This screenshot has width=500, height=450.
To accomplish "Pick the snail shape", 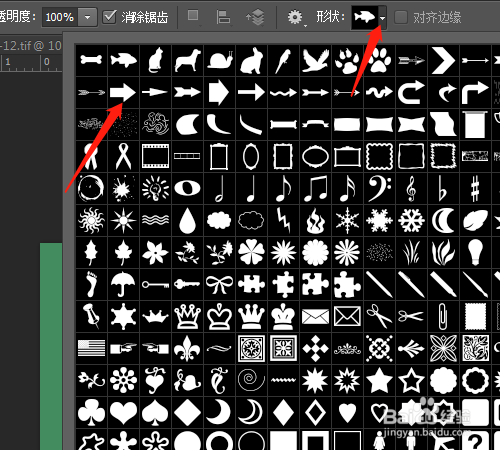I will coord(219,60).
